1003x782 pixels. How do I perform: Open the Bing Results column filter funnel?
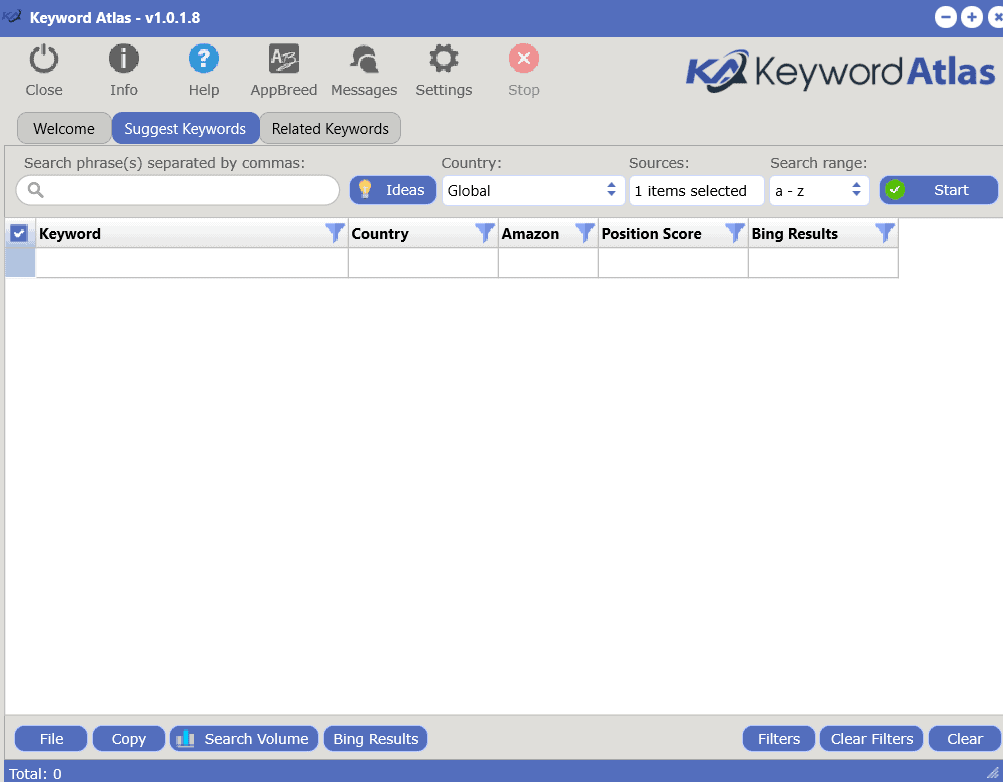[884, 232]
